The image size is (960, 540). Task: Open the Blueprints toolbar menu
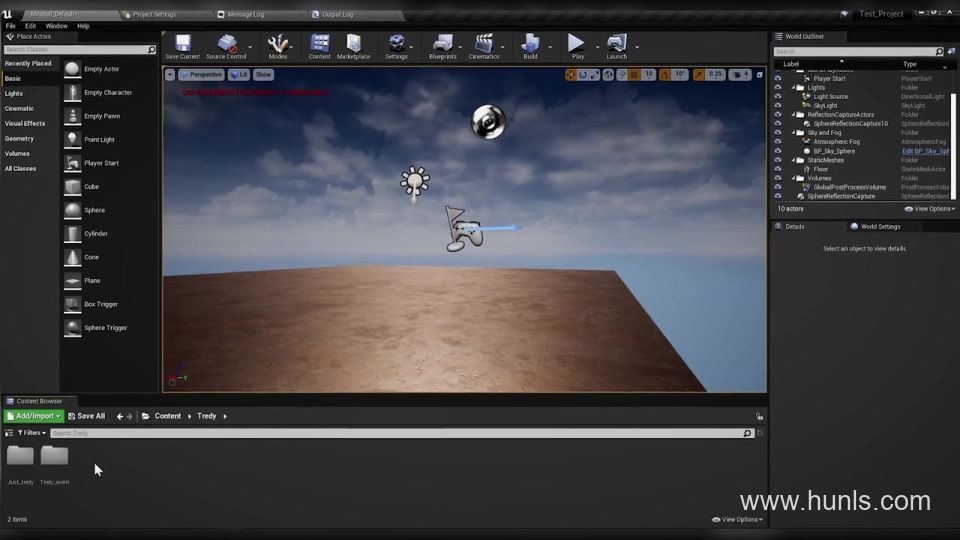click(x=443, y=47)
